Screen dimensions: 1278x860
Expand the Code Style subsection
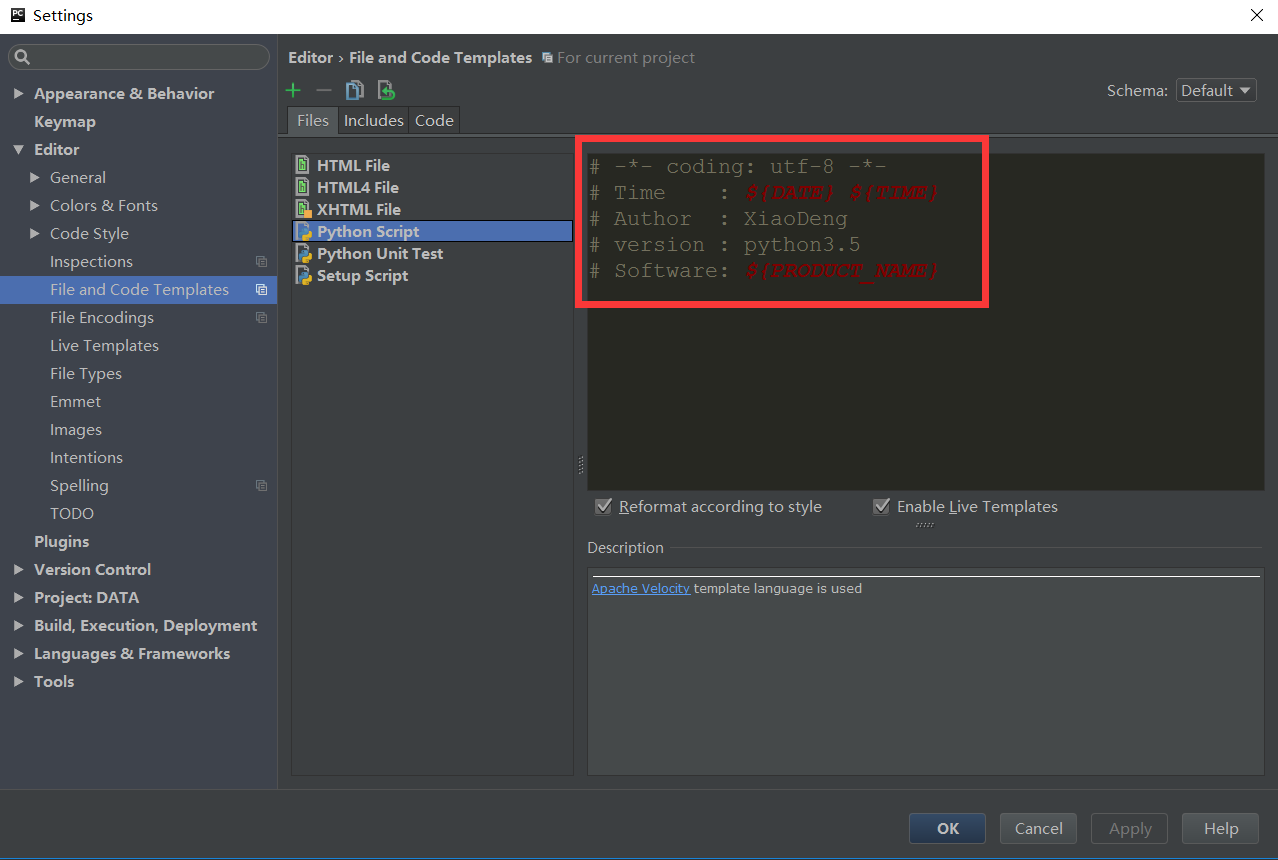pyautogui.click(x=35, y=233)
